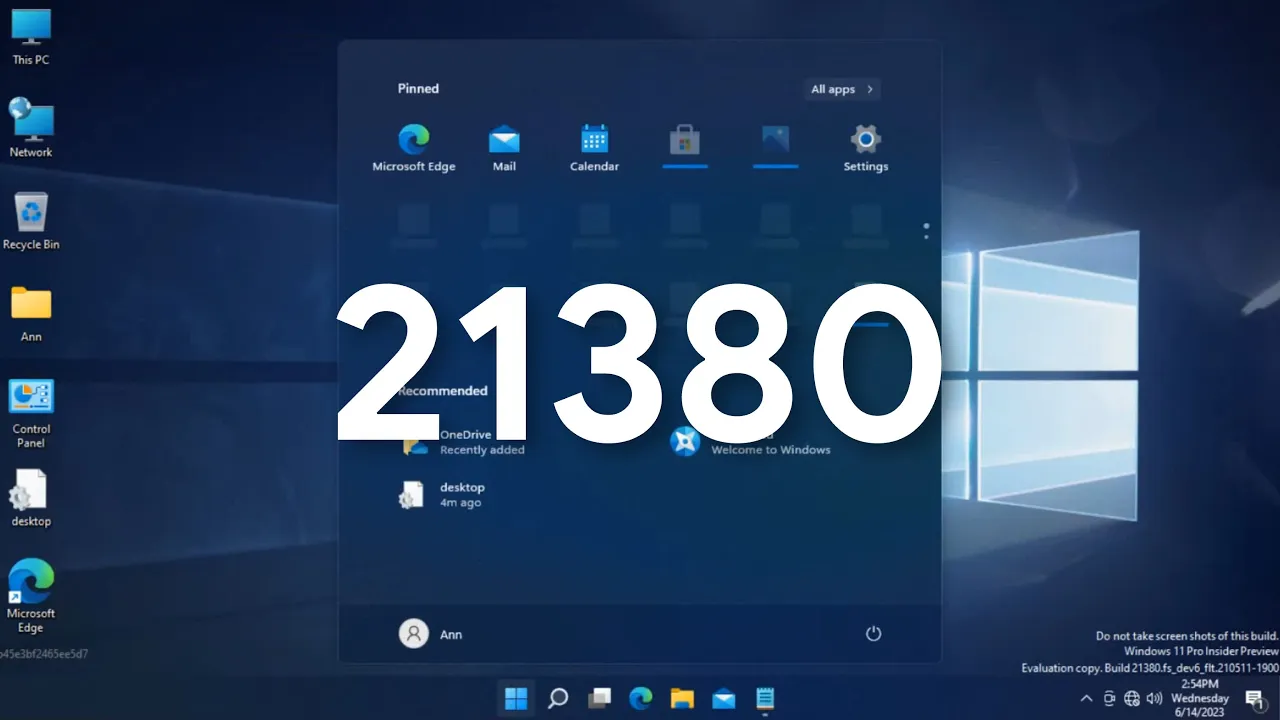Viewport: 1280px width, 720px height.
Task: Switch pinned page using the dots
Action: (x=926, y=231)
